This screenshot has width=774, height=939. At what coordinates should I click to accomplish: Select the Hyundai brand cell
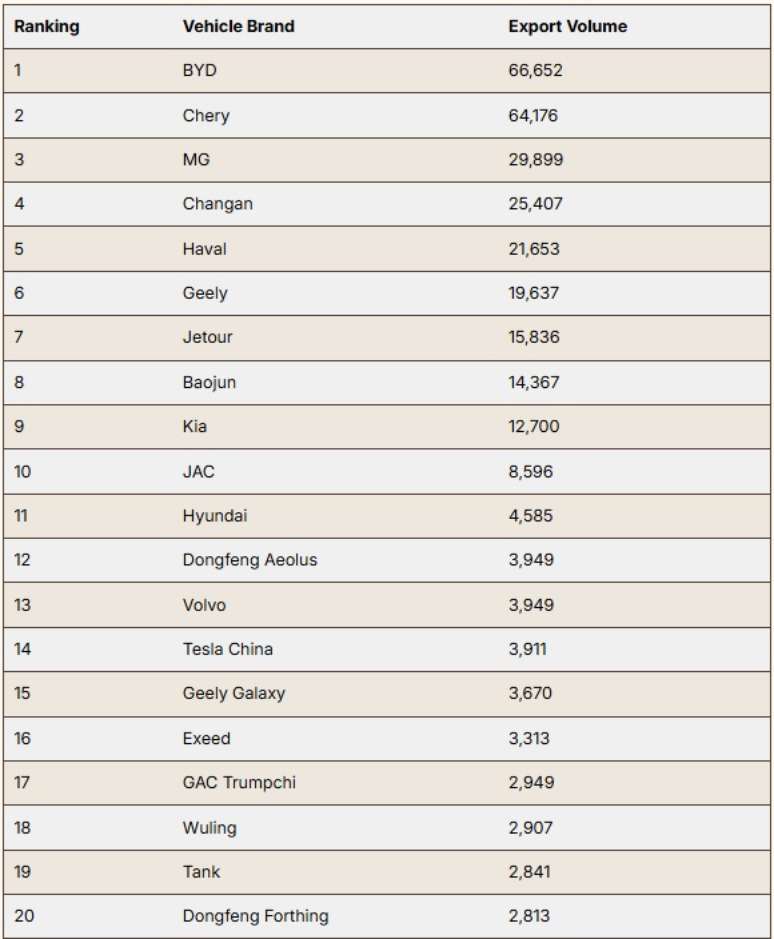tap(215, 516)
